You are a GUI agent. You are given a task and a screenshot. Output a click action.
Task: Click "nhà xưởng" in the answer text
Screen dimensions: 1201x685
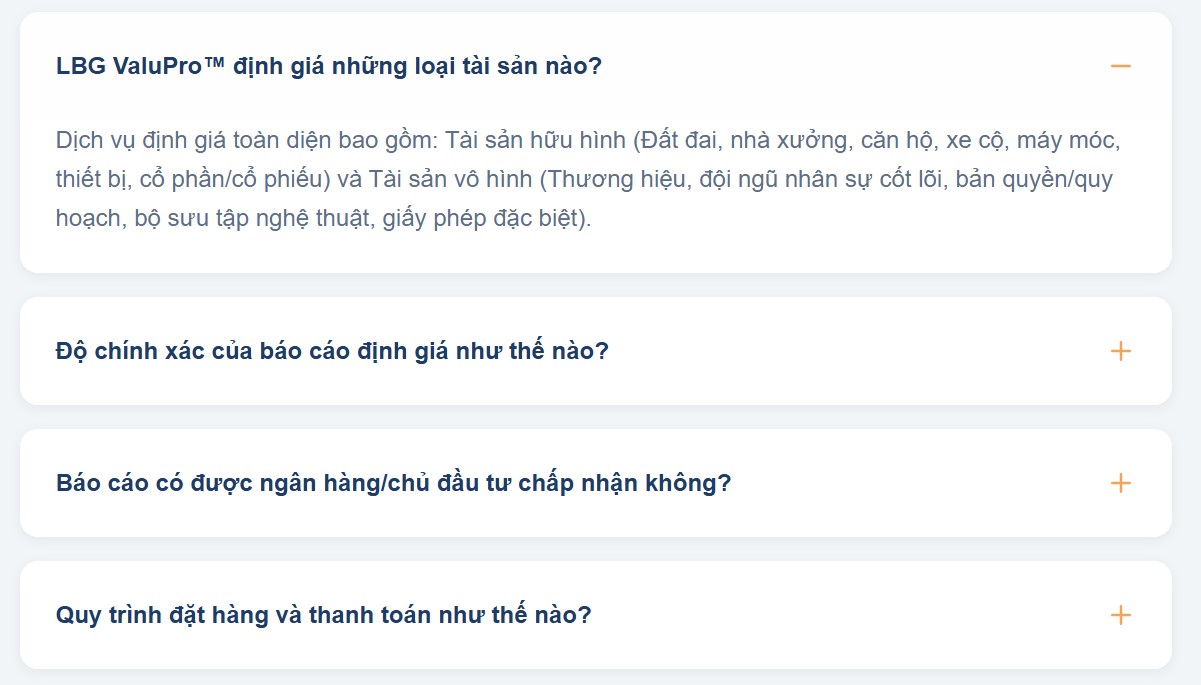pos(789,140)
